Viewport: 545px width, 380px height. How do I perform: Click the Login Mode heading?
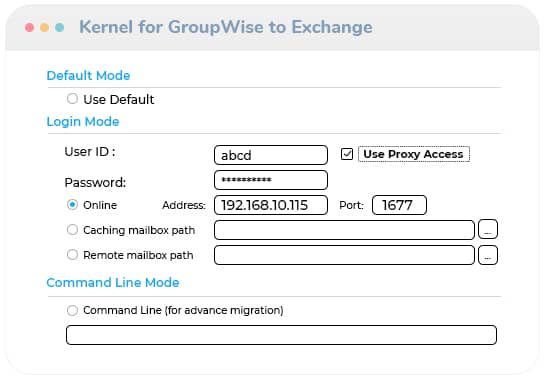[83, 122]
